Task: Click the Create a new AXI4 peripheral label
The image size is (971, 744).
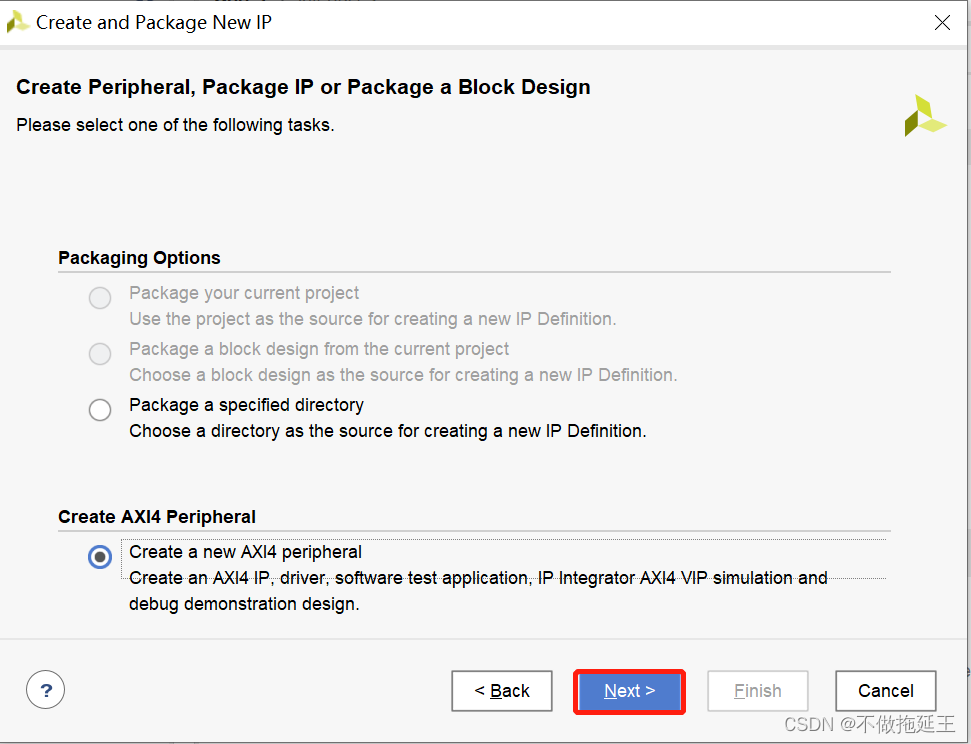Action: [245, 552]
